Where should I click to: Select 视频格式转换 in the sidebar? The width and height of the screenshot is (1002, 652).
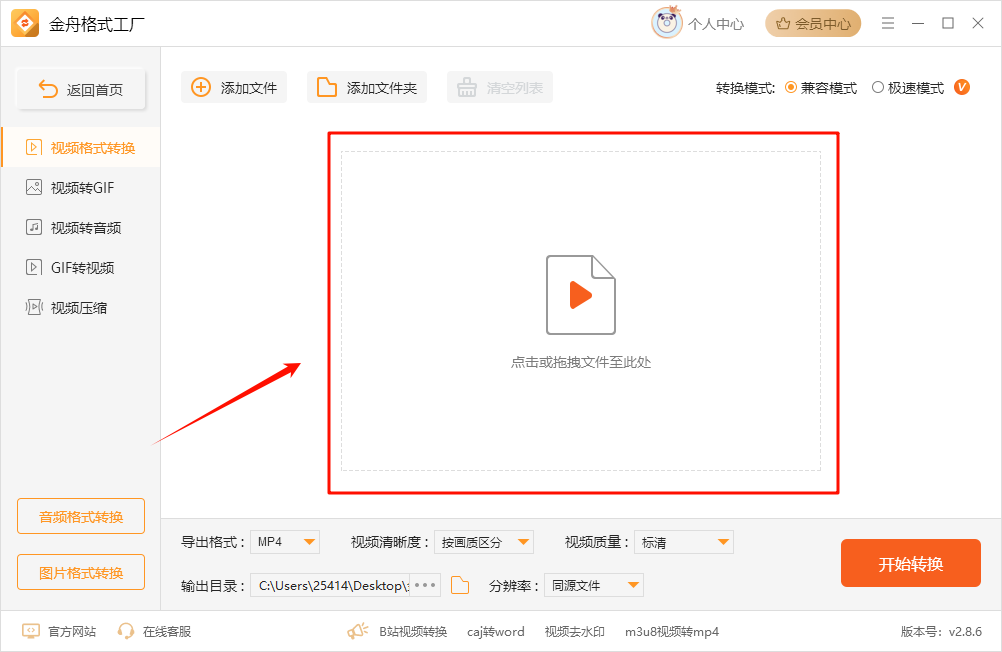click(81, 148)
